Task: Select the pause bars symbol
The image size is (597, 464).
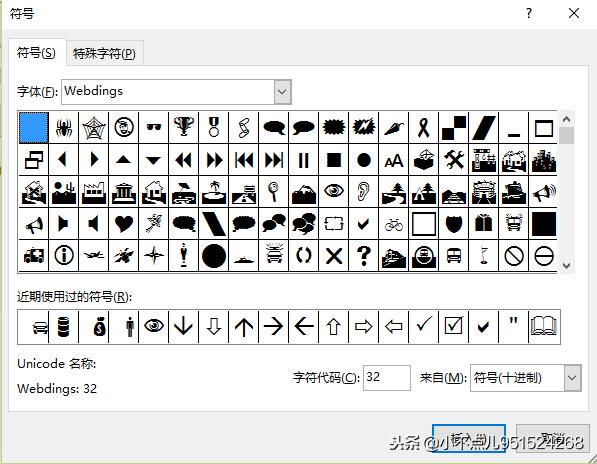Action: [303, 160]
